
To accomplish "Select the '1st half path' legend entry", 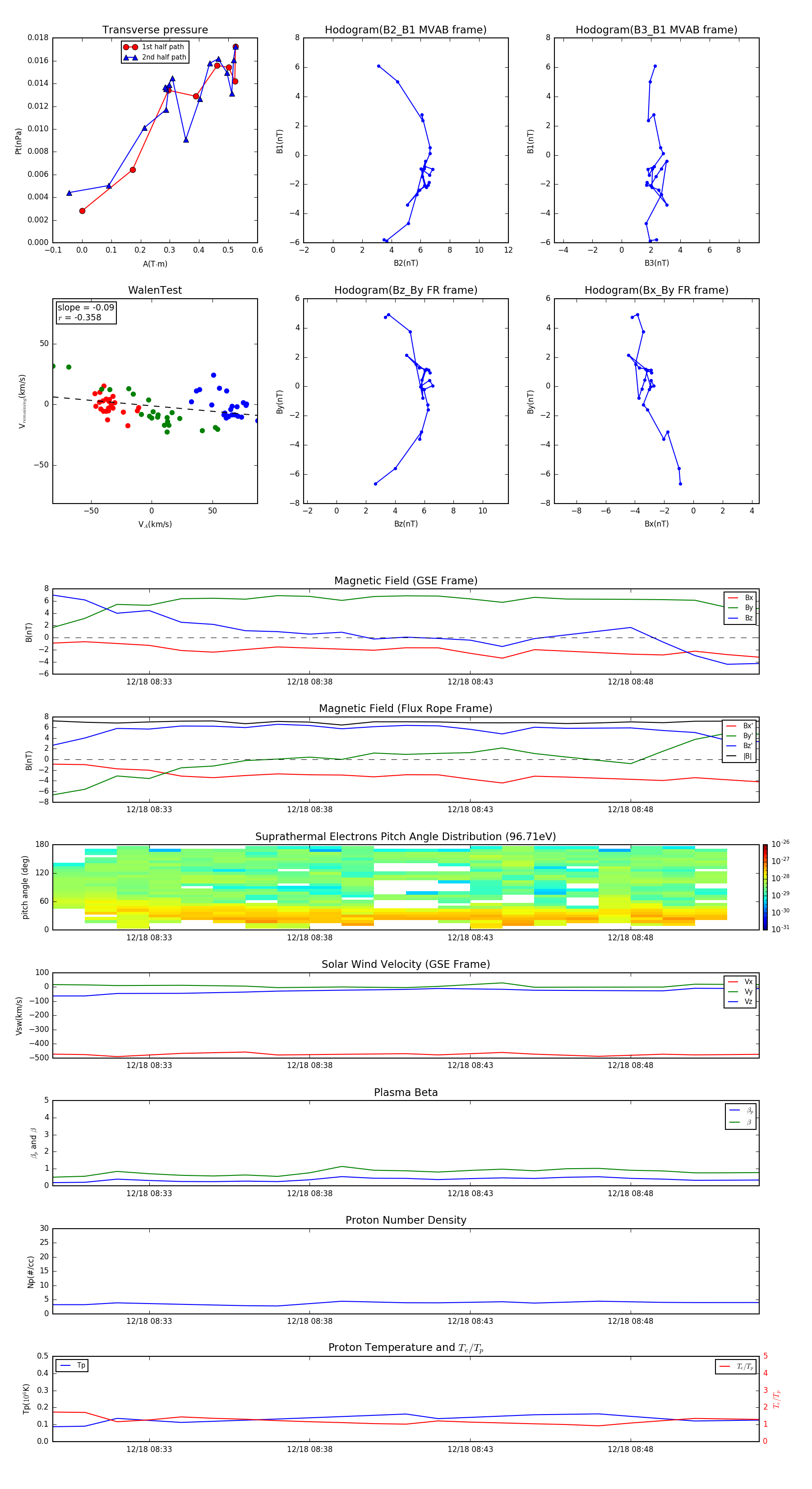I will coord(154,47).
